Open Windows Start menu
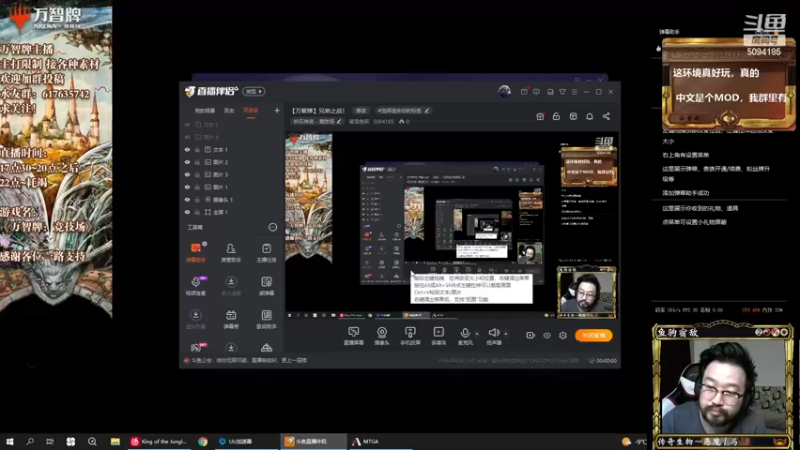This screenshot has height=450, width=800. 10,441
